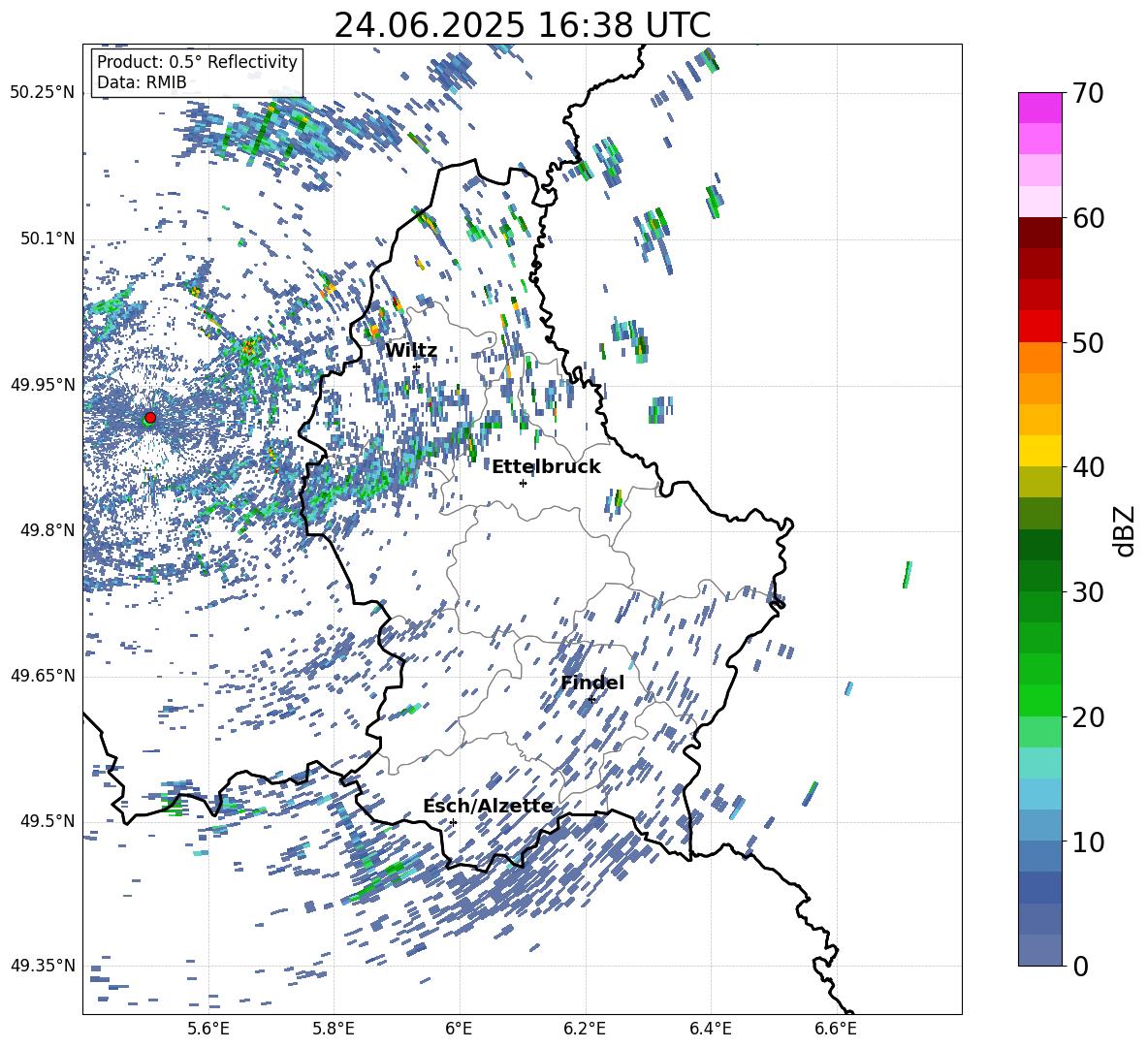Viewport: 1148px width, 1048px height.
Task: Click the colorbar tick value 40
Action: (1088, 467)
